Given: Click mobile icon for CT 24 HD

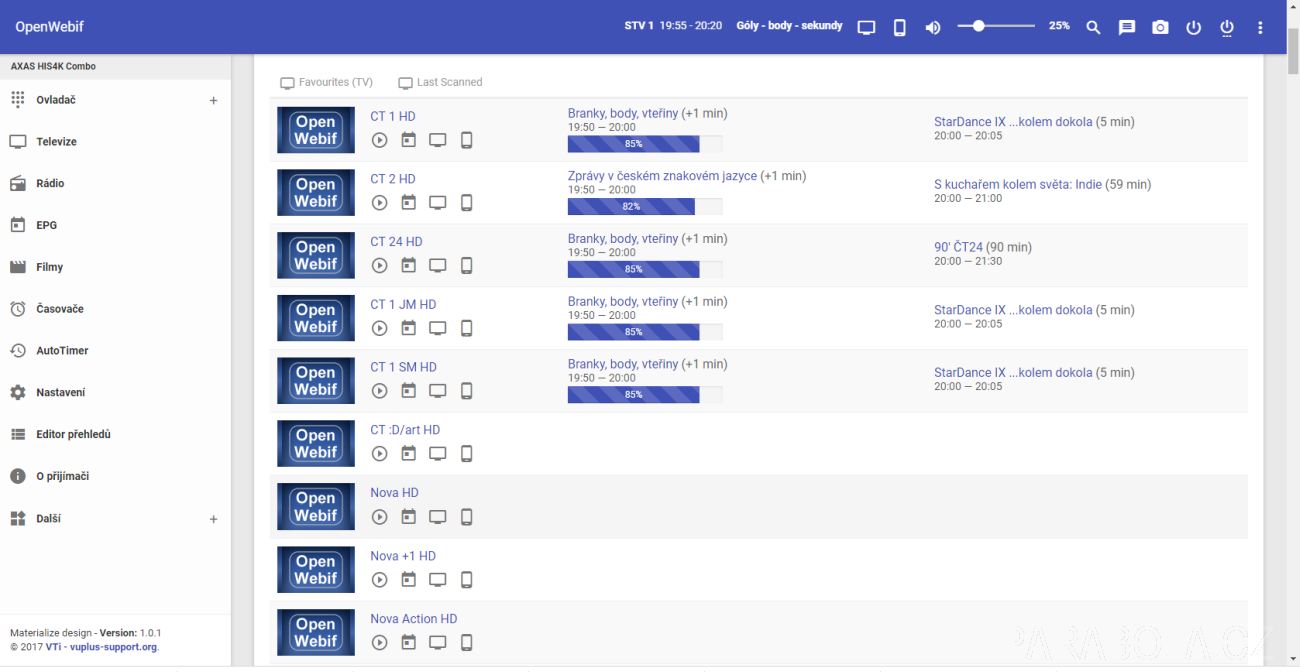Looking at the screenshot, I should [x=466, y=265].
